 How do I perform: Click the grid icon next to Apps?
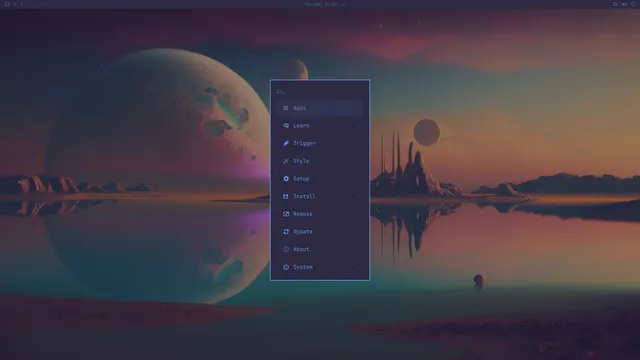286,108
